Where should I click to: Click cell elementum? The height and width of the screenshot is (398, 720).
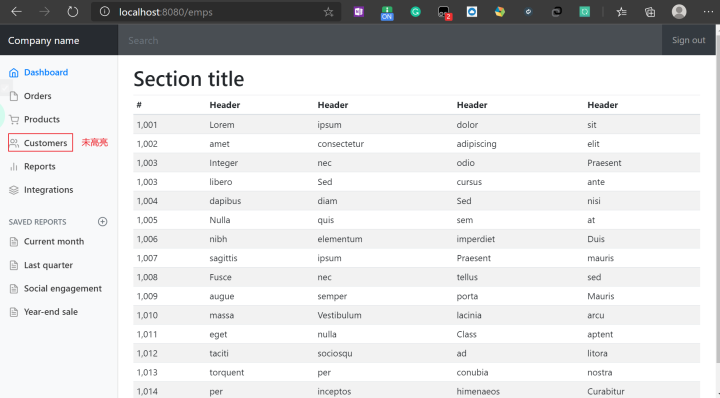pos(340,239)
